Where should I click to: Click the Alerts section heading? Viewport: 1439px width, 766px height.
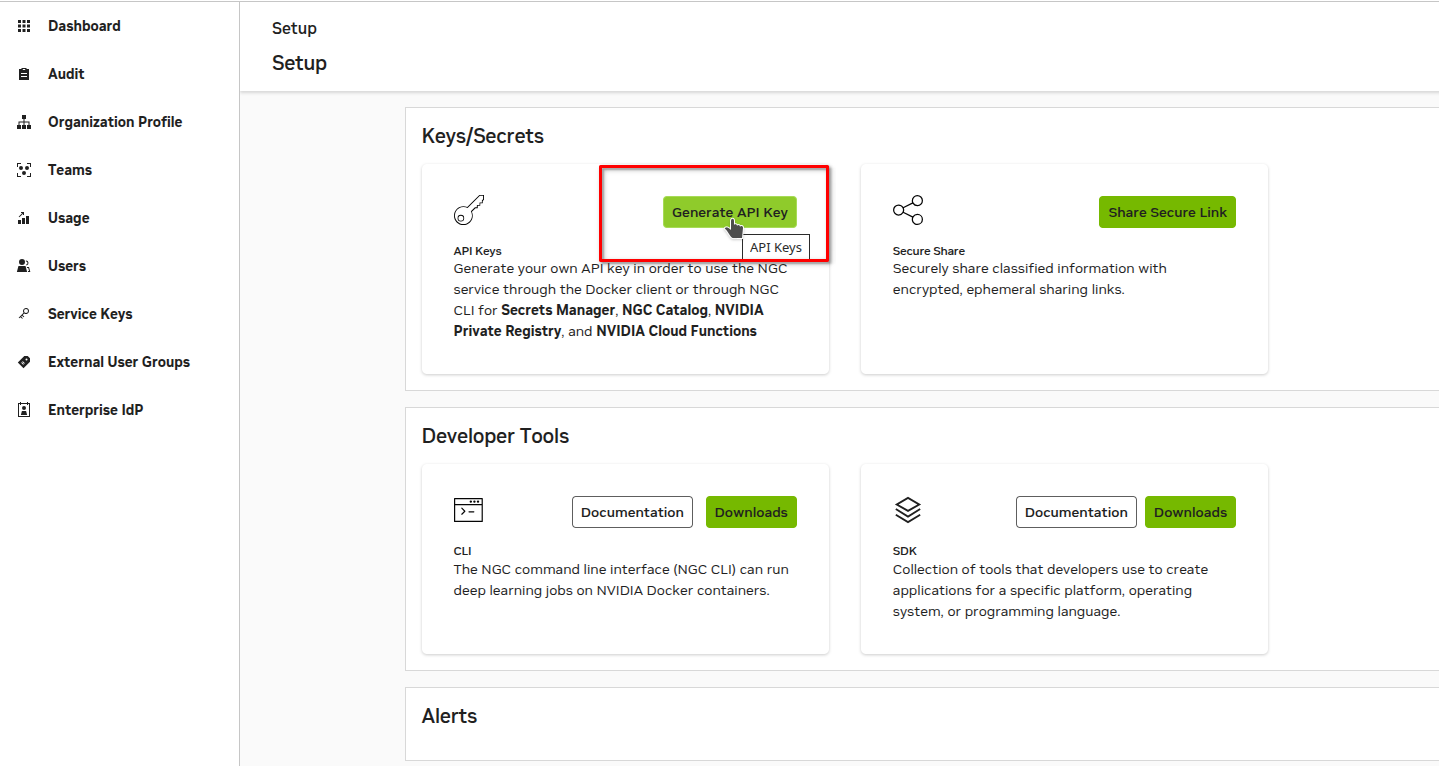point(449,716)
